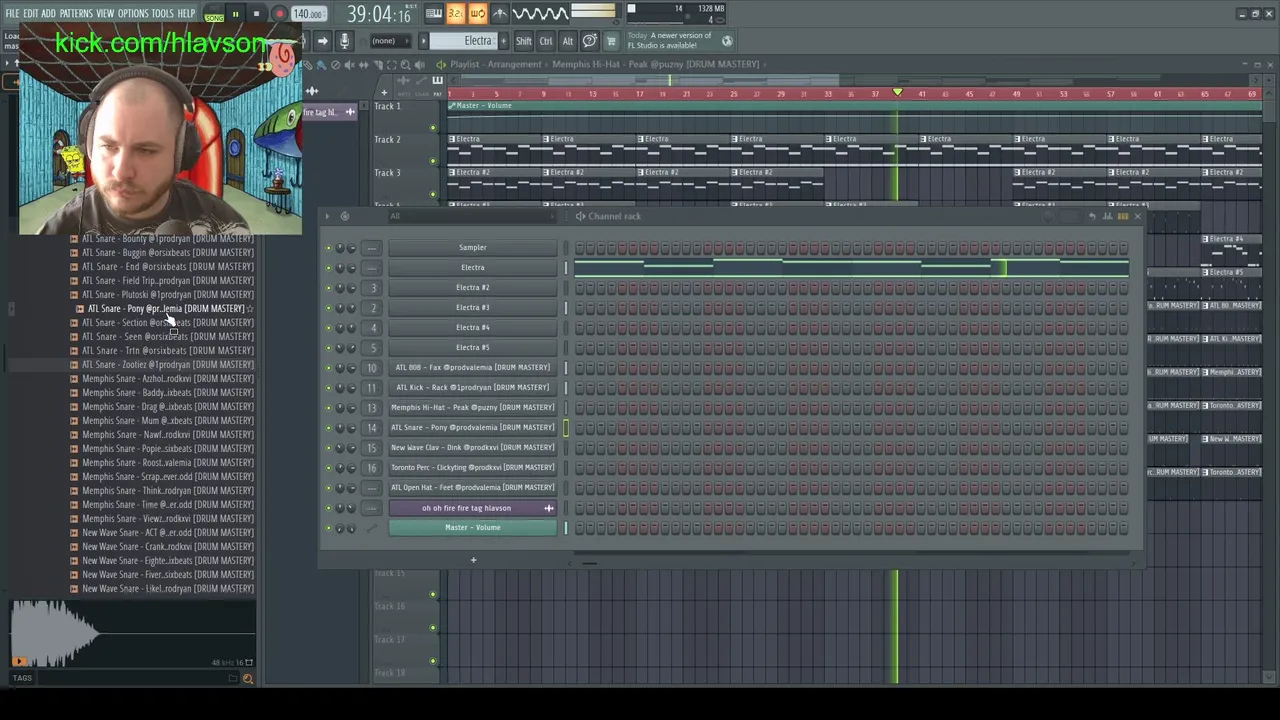Open the shopping cart icon
This screenshot has height=720, width=1280.
click(611, 41)
